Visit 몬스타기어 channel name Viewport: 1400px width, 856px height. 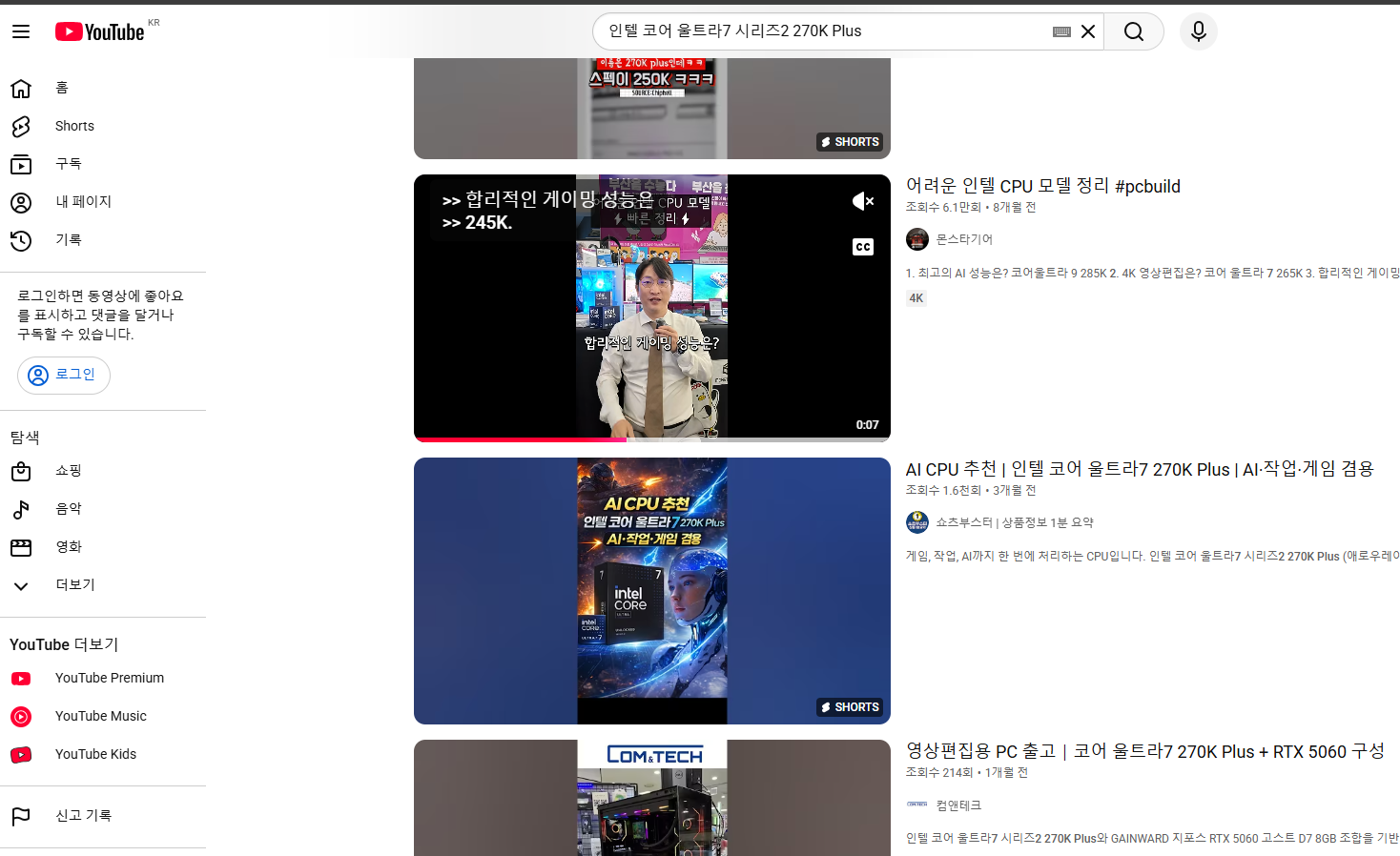pyautogui.click(x=964, y=239)
